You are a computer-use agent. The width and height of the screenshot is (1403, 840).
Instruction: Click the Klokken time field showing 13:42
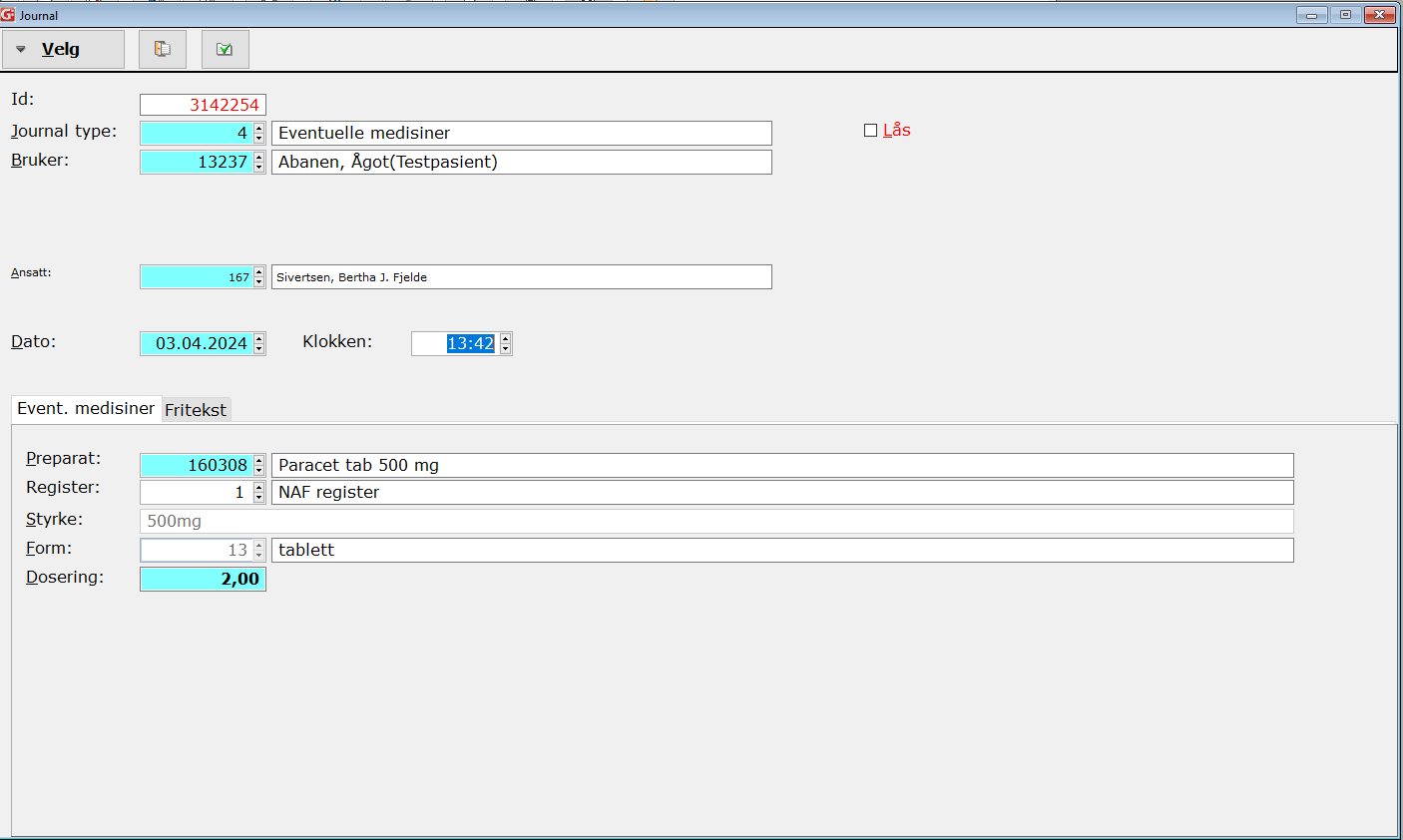[x=457, y=343]
